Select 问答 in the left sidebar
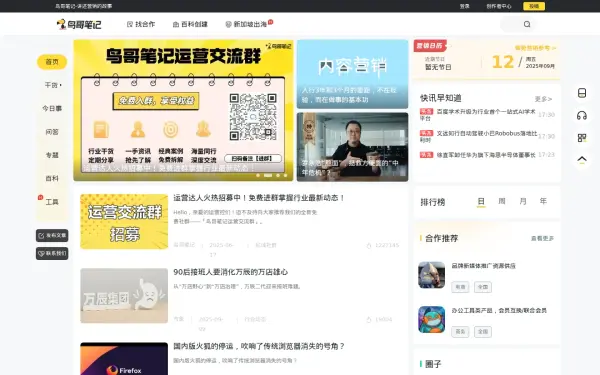The image size is (600, 375). [x=52, y=132]
